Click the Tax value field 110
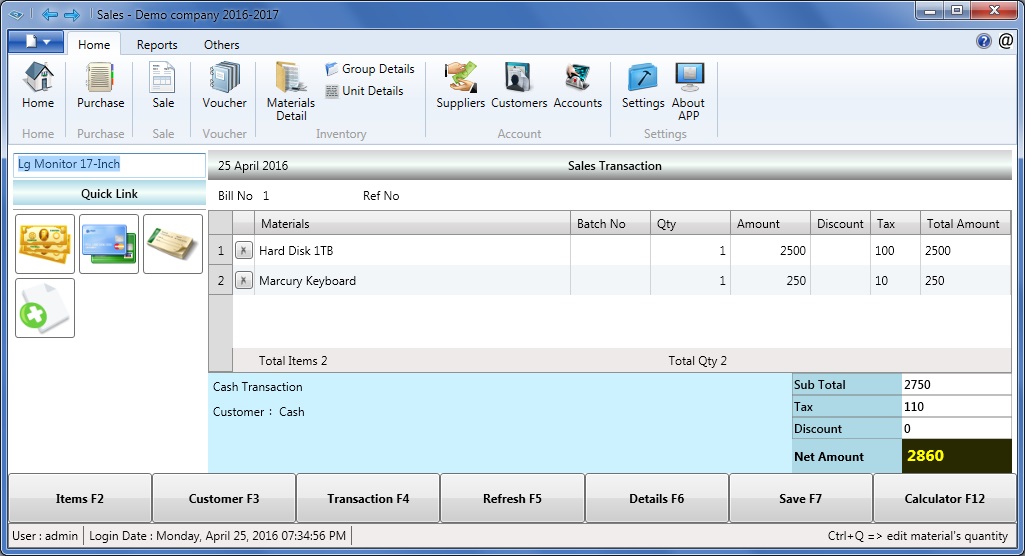Viewport: 1025px width, 556px height. (x=956, y=406)
